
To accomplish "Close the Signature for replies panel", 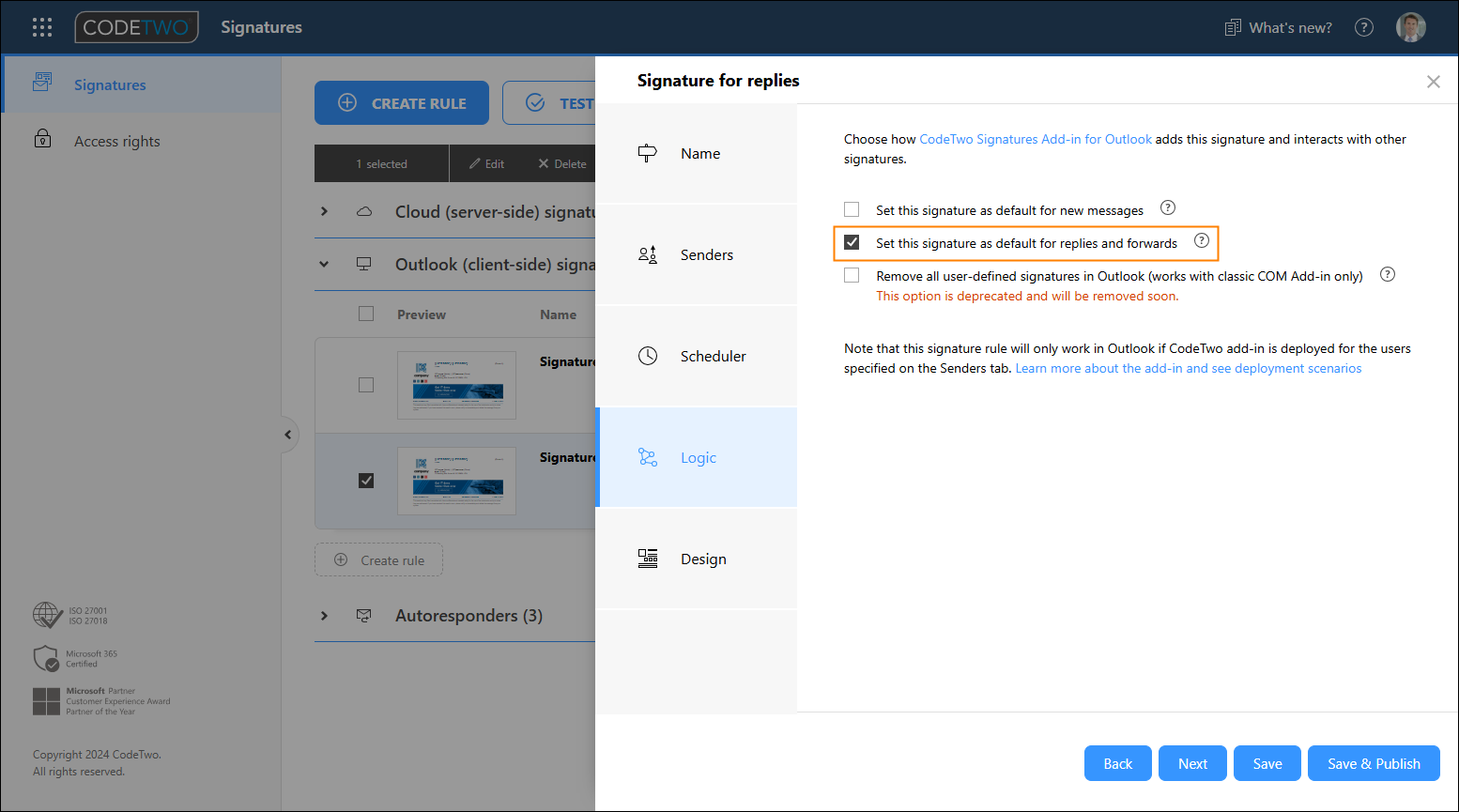I will tap(1434, 82).
